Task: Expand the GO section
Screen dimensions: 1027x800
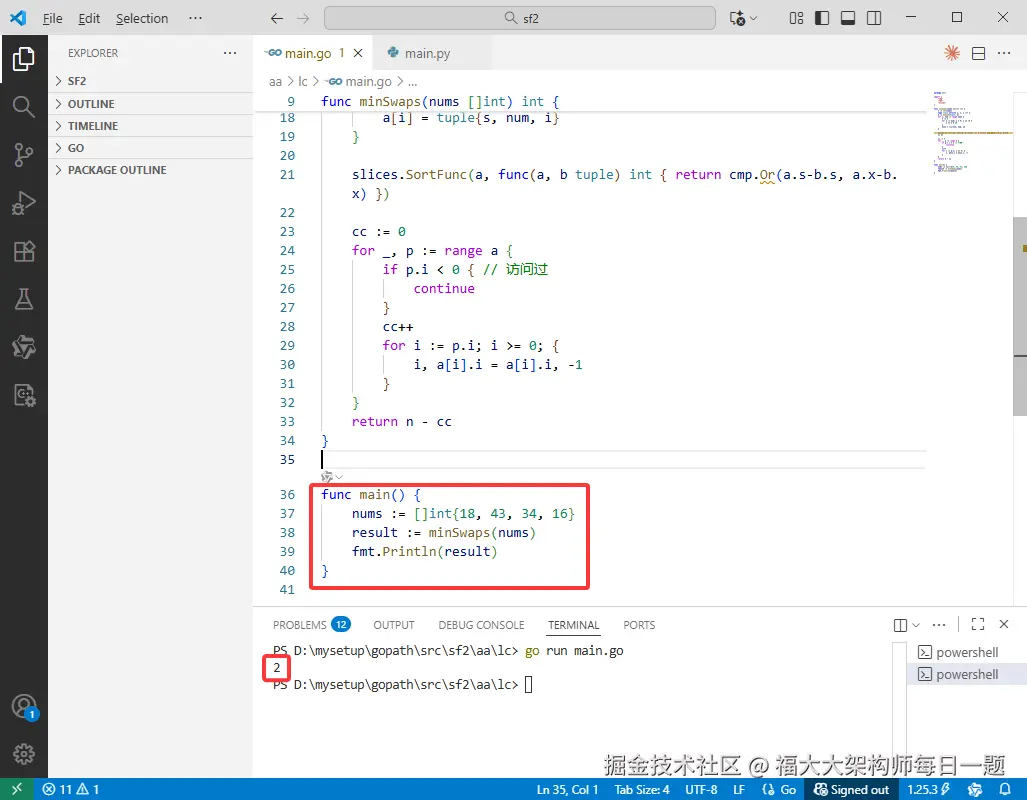Action: click(151, 148)
